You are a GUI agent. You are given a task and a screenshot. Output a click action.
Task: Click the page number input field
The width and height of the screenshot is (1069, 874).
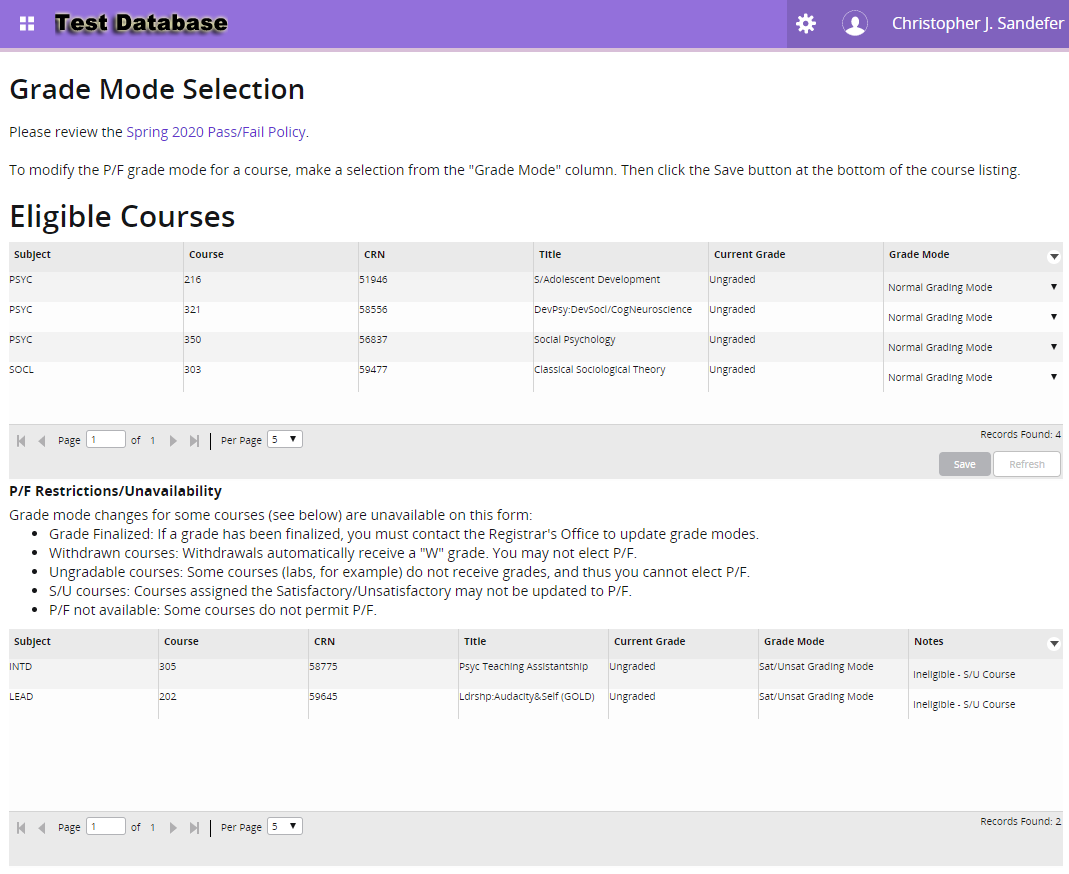pos(105,439)
